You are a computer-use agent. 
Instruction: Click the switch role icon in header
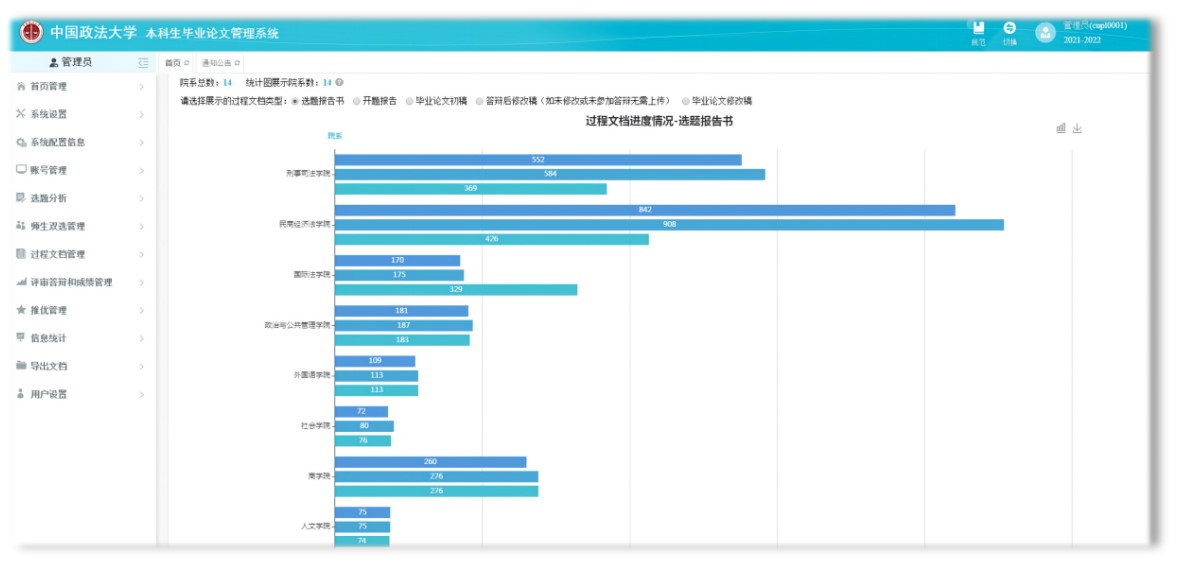(x=1009, y=29)
